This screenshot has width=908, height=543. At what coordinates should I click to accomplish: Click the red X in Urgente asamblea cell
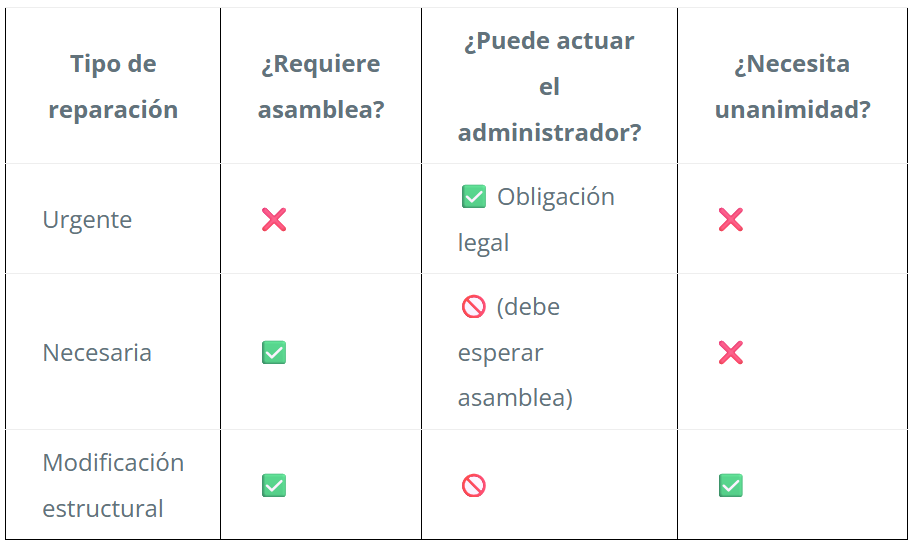pyautogui.click(x=274, y=219)
